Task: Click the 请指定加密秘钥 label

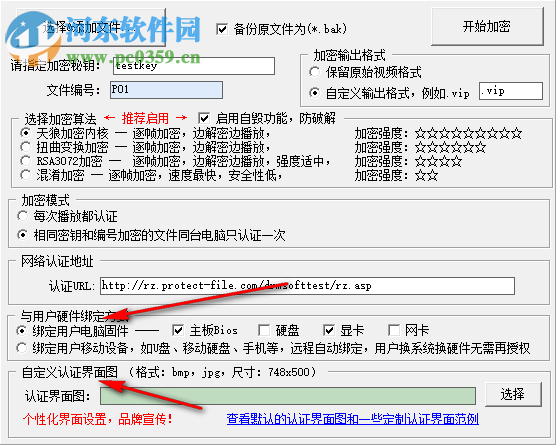Action: 56,66
